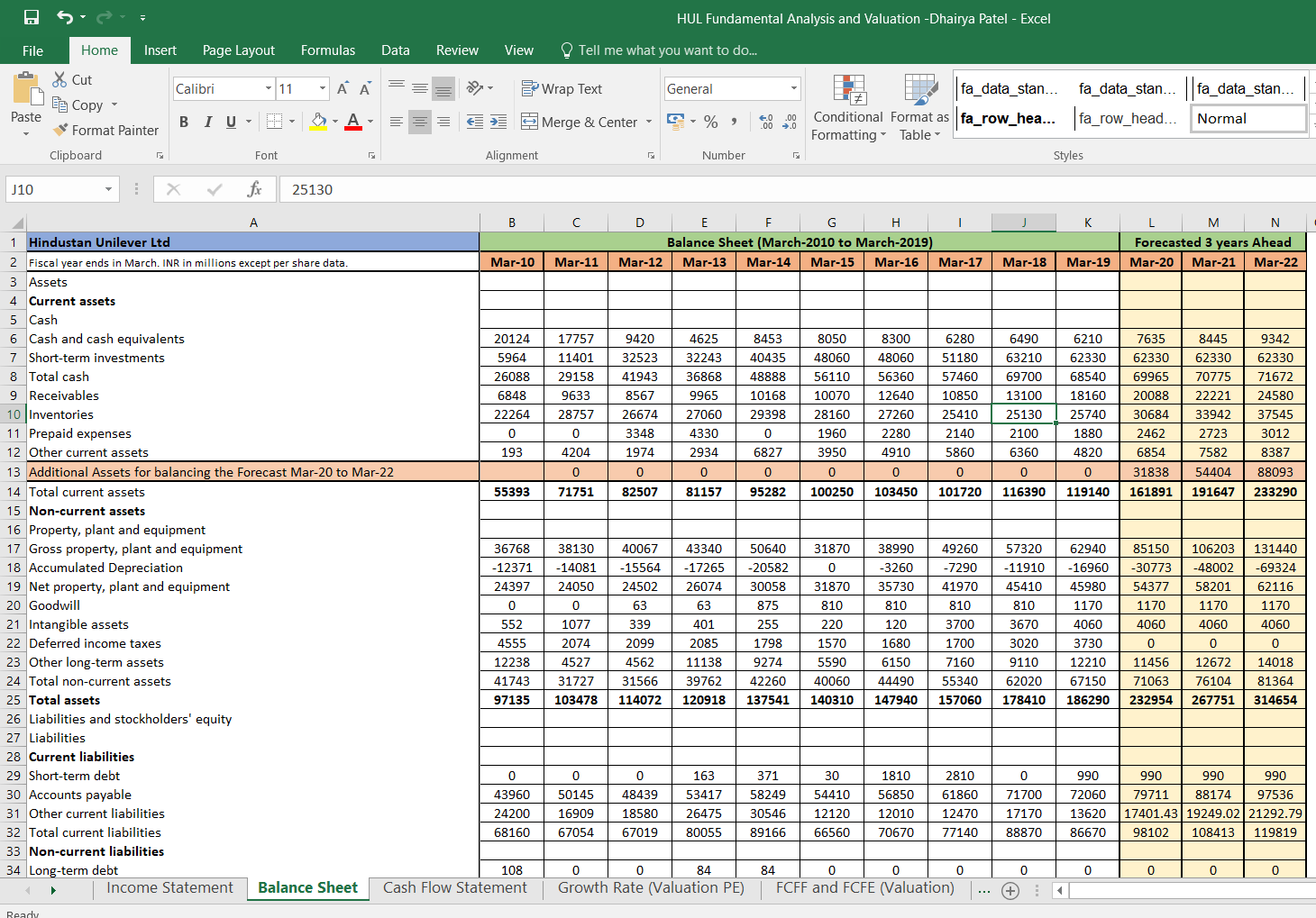
Task: Apply the Normal cell style
Action: [1248, 118]
